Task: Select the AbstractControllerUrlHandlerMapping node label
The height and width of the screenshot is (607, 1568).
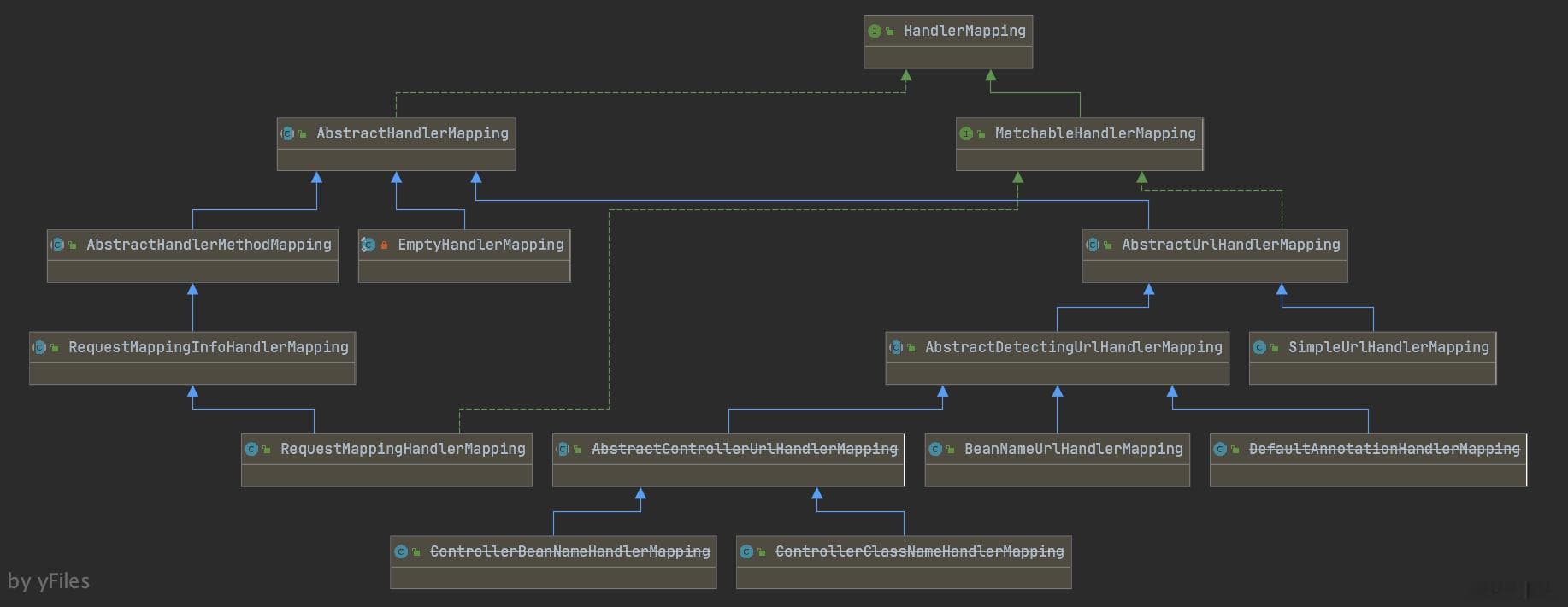Action: (745, 449)
